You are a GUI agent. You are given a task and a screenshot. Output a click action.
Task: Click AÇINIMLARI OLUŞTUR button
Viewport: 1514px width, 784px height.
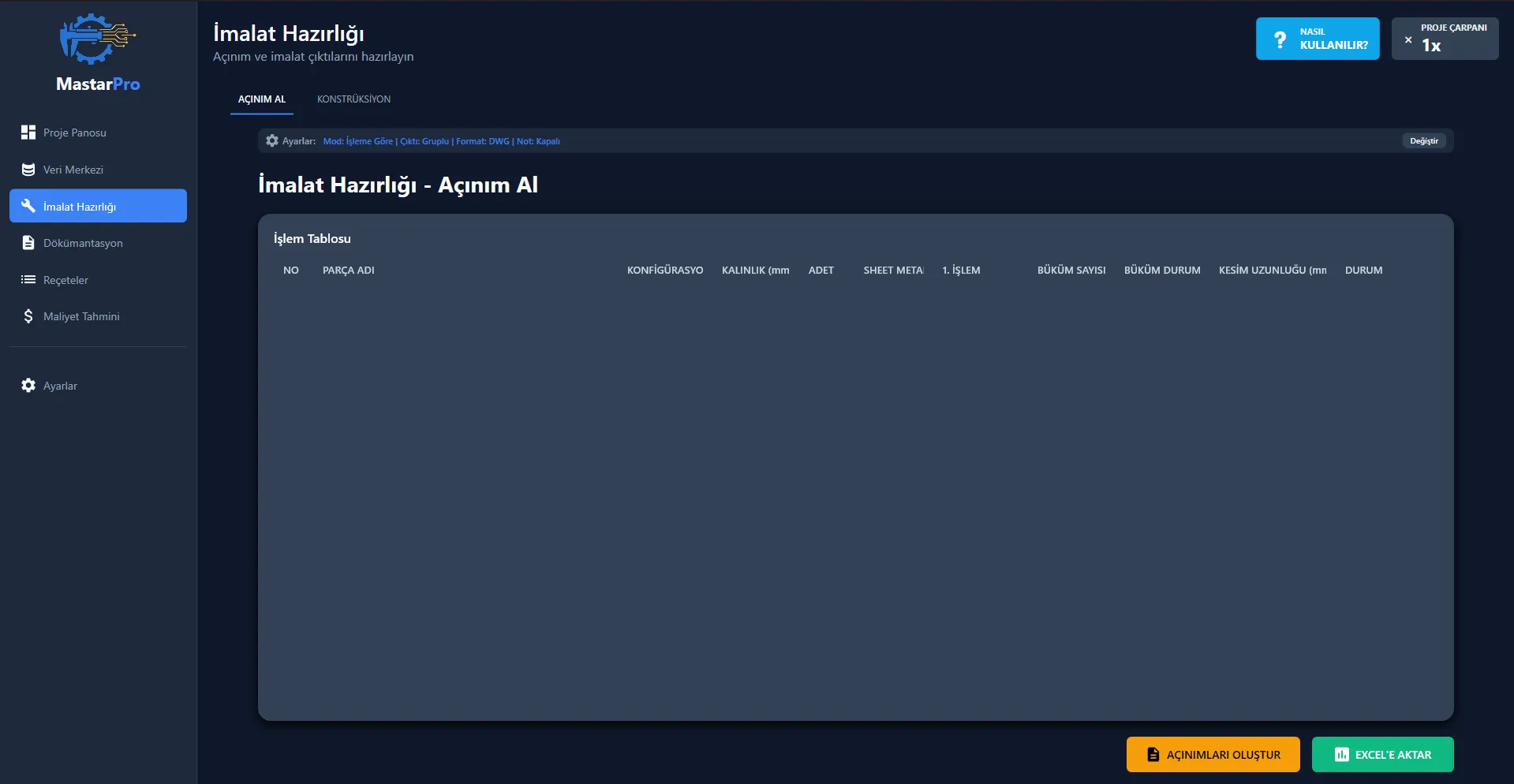click(1213, 755)
